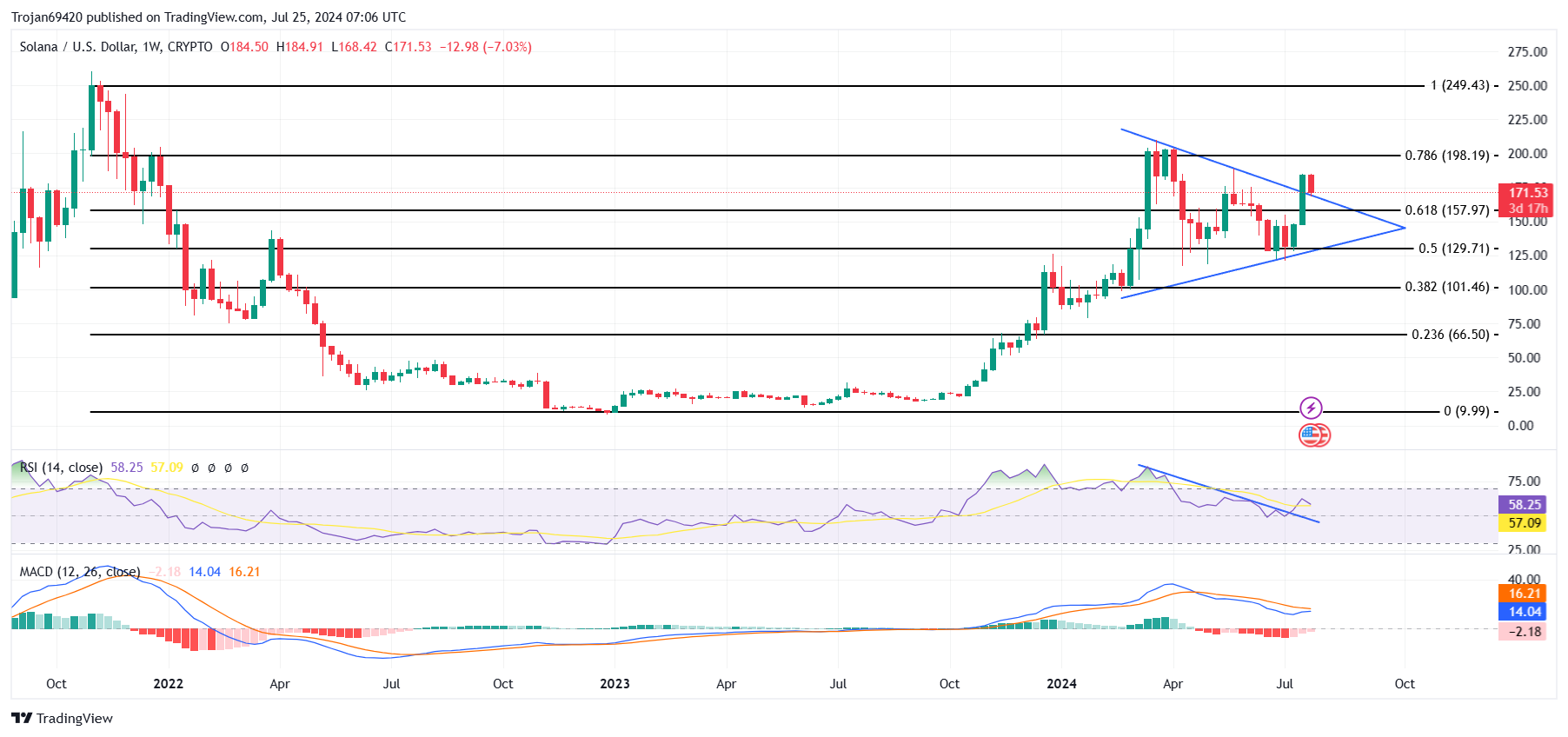Click the orange 16.21 value in MACD legend
Viewport: 1568px width, 737px height.
coord(244,572)
